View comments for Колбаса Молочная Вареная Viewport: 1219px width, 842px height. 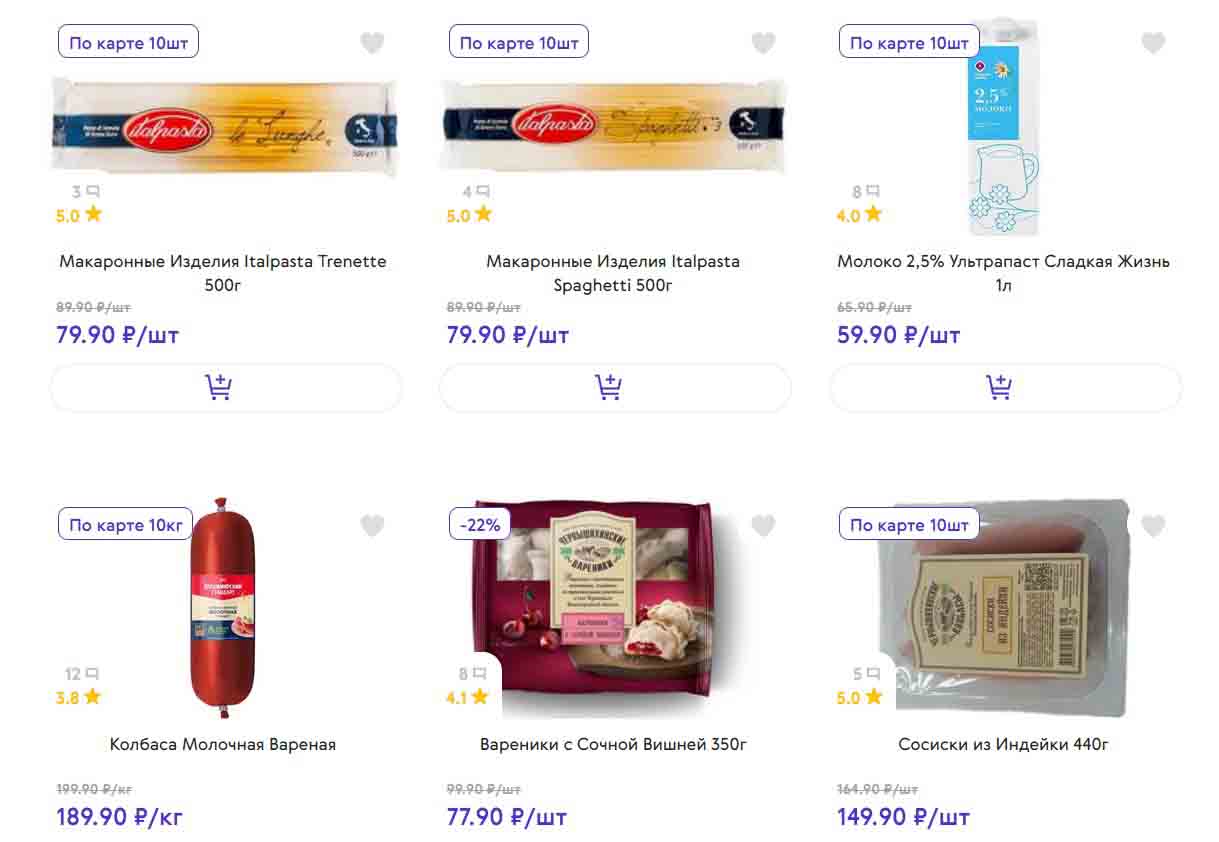click(x=82, y=674)
